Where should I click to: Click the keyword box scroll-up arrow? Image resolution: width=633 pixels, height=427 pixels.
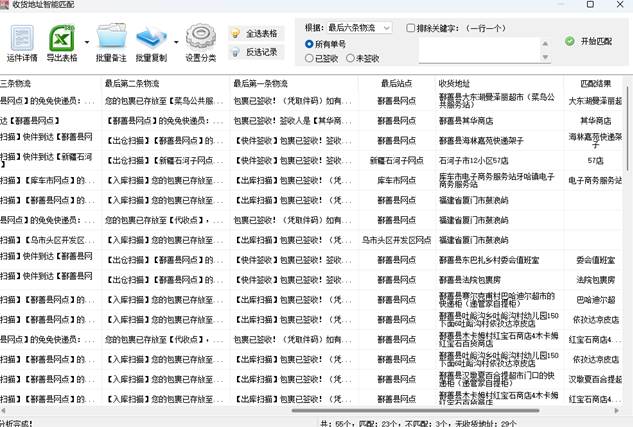[x=545, y=43]
